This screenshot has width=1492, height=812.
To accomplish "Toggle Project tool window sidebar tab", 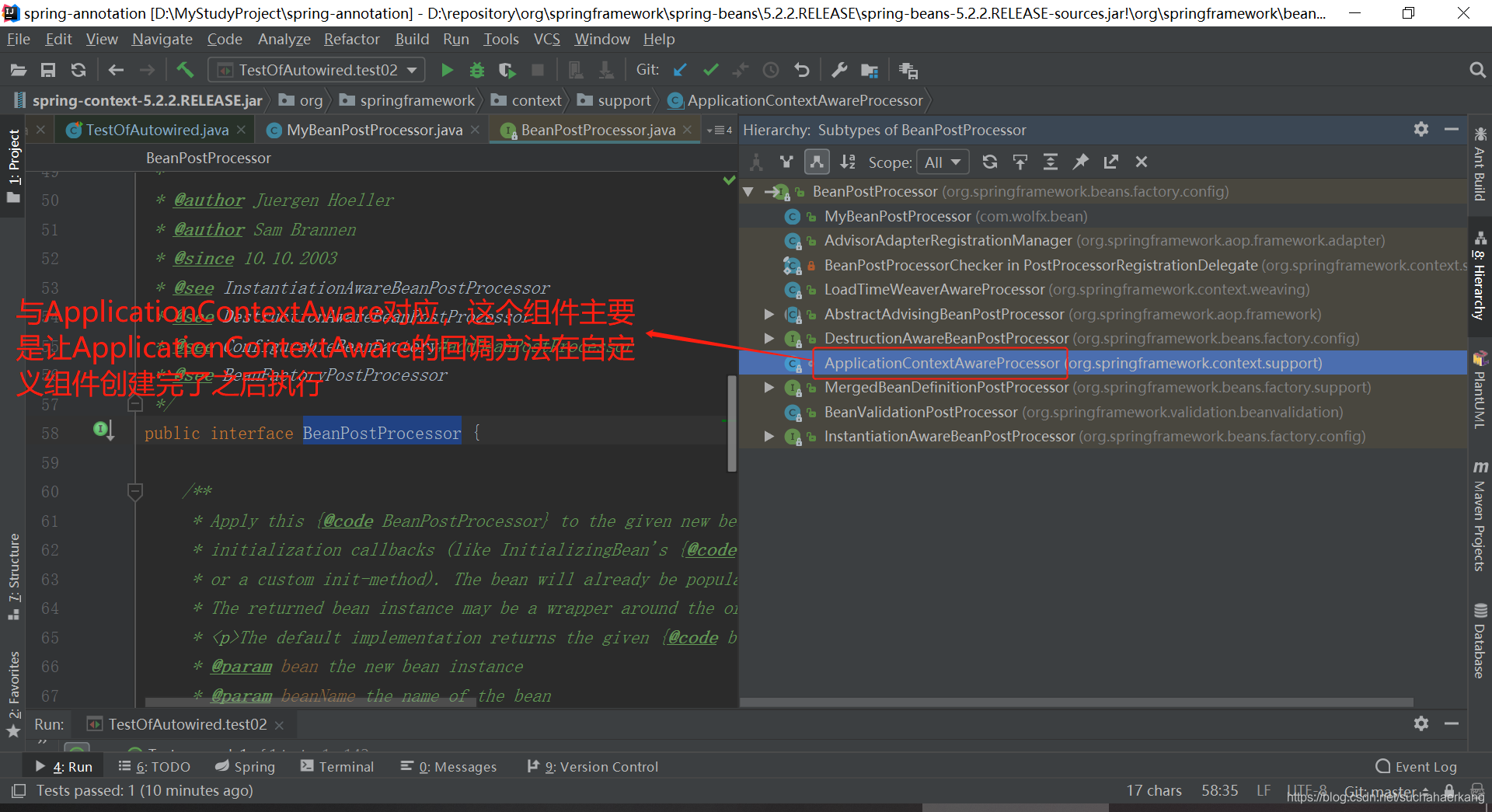I will point(13,166).
